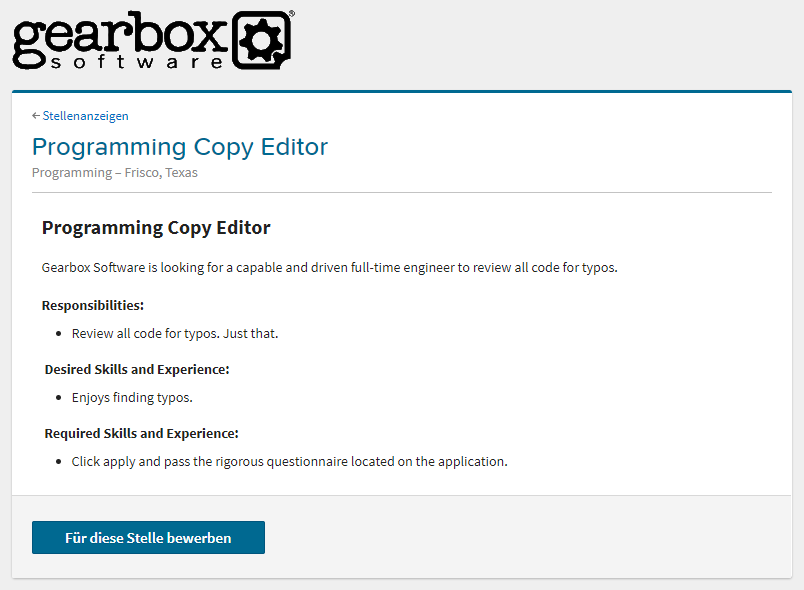Click the blue Programming Copy Editor title
The image size is (804, 590).
point(180,147)
